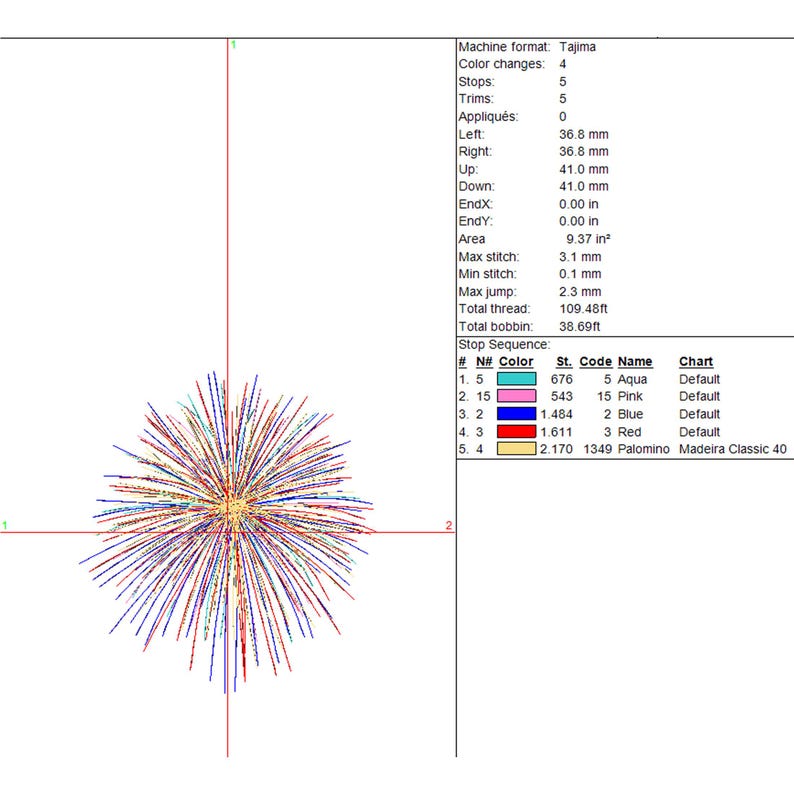Viewport: 794px width, 794px height.
Task: Click the 'Chart' column header
Action: pyautogui.click(x=696, y=362)
